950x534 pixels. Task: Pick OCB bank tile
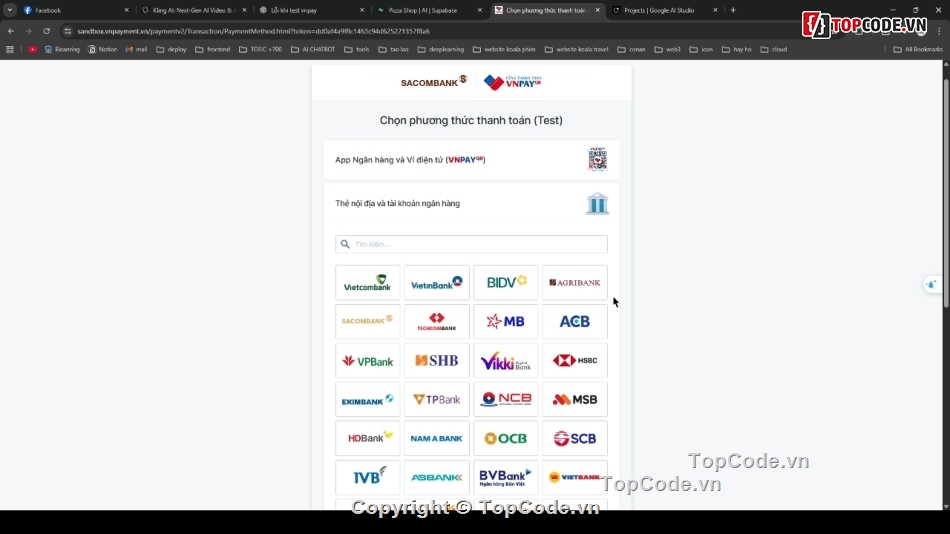point(506,438)
